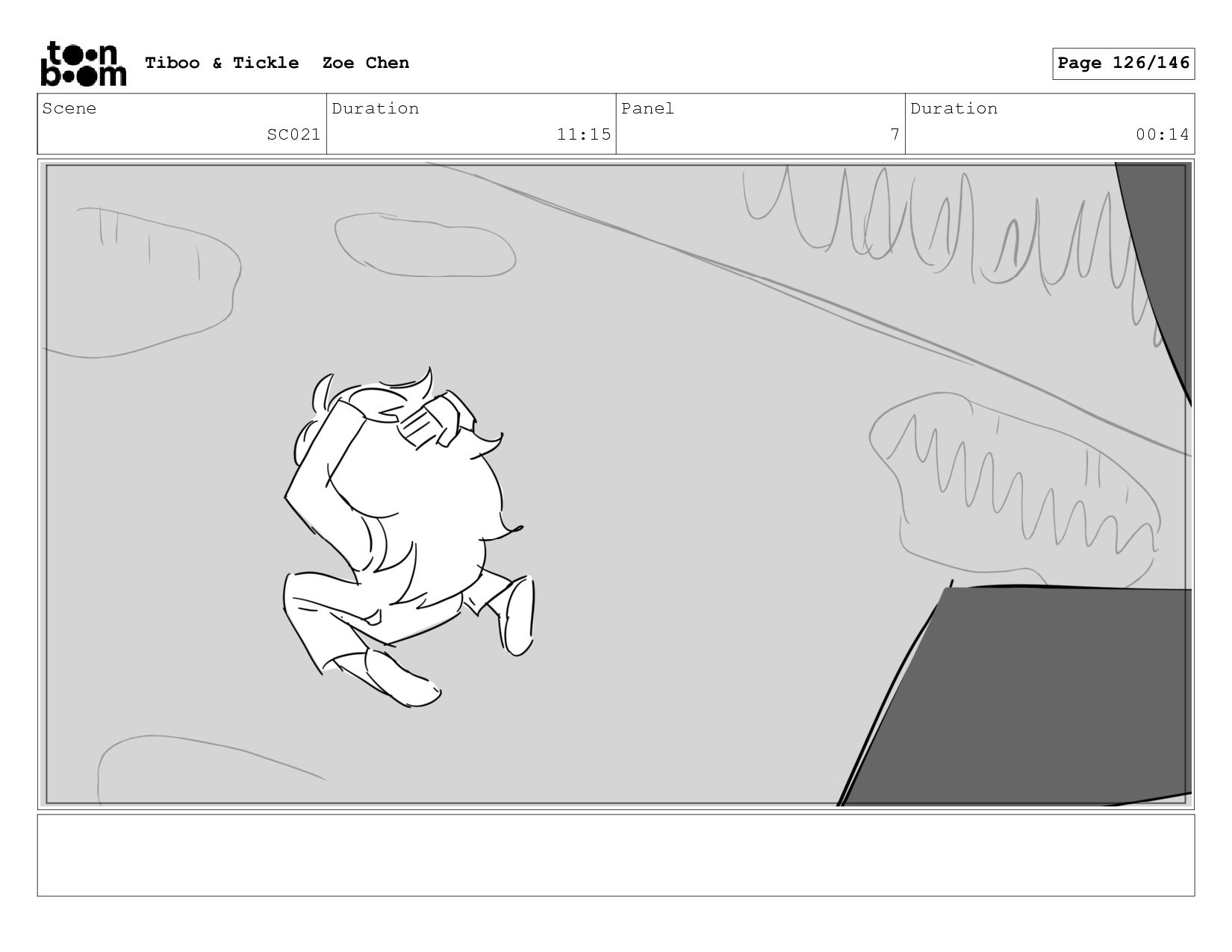This screenshot has width=1232, height=952.
Task: Click the scene value 'SC021'
Action: (x=293, y=134)
